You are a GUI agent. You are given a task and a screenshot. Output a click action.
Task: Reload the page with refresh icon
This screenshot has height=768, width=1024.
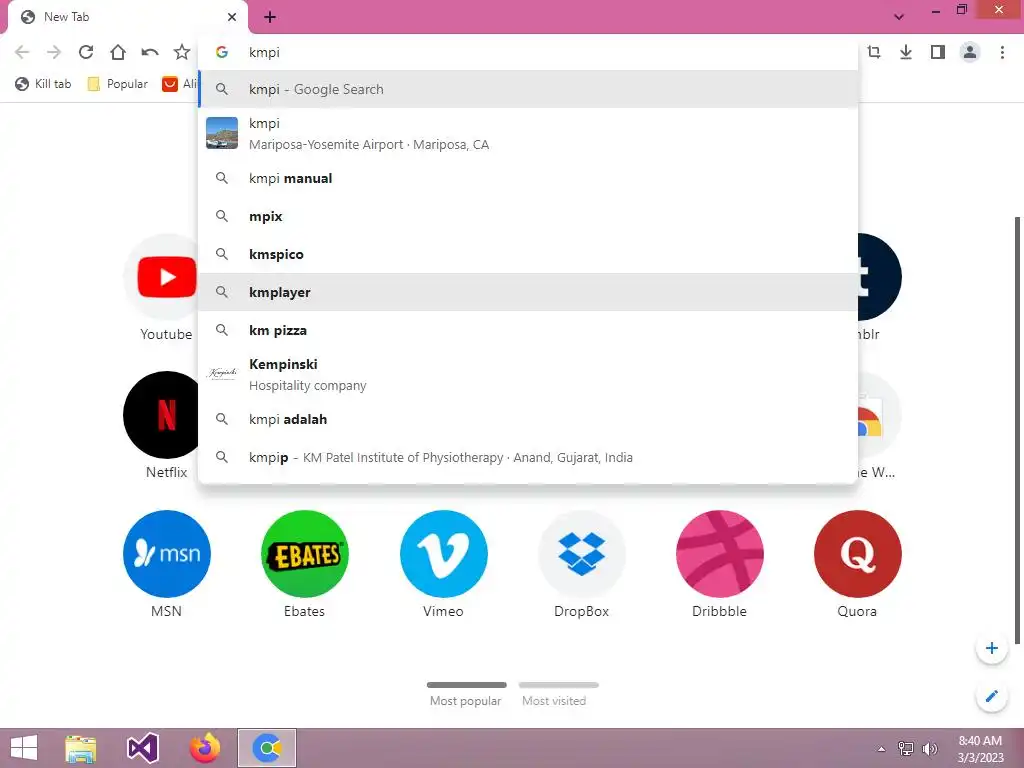86,52
